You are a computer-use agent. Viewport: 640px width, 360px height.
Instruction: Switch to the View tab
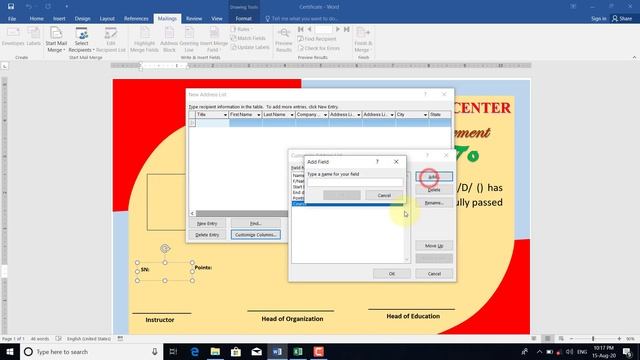217,19
